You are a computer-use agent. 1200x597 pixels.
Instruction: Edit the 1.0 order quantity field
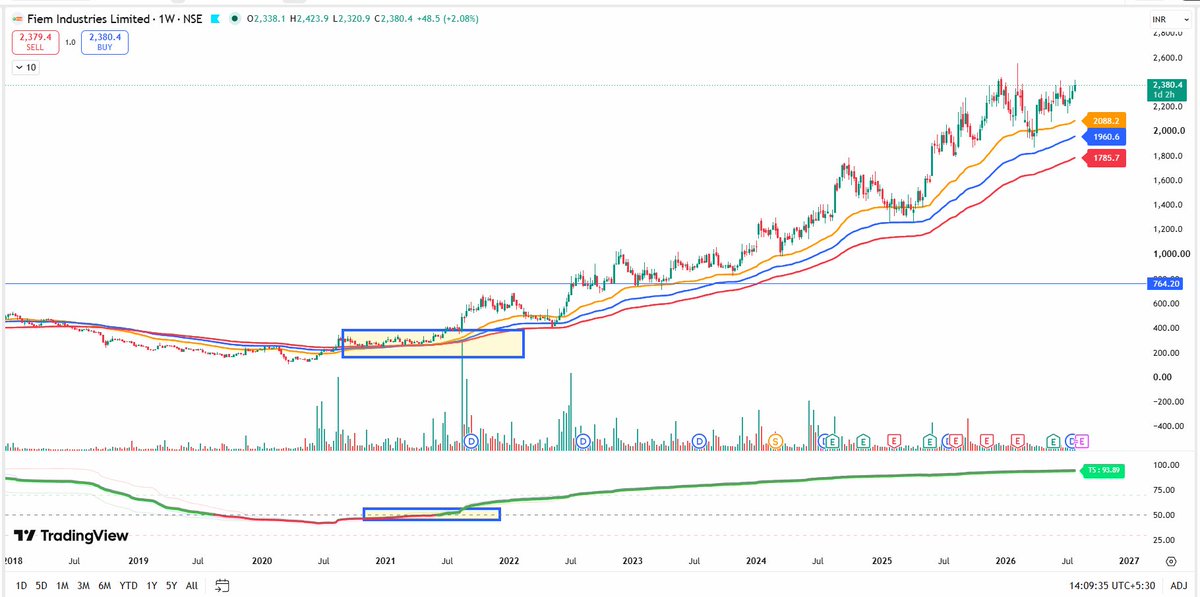70,42
